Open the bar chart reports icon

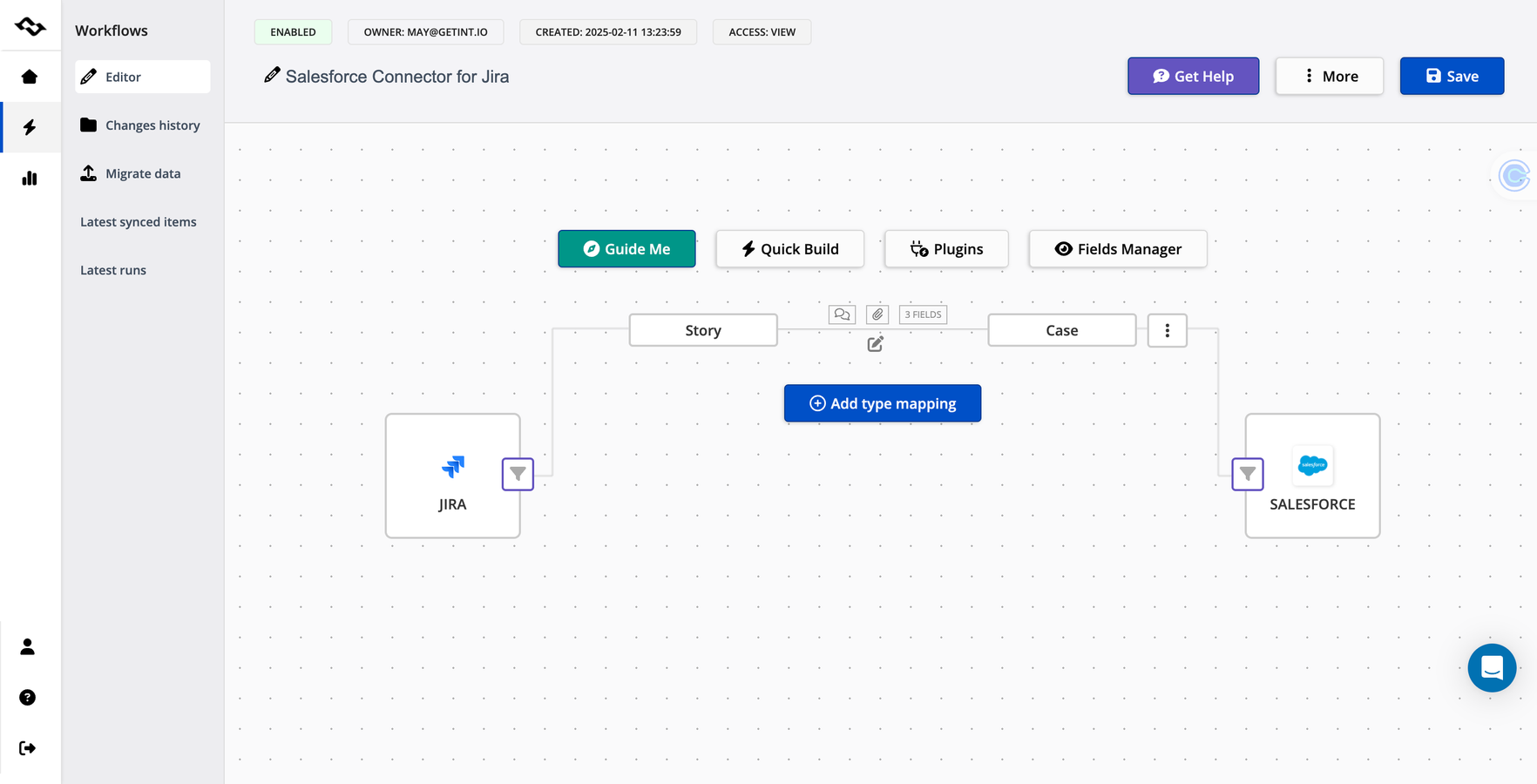coord(30,178)
